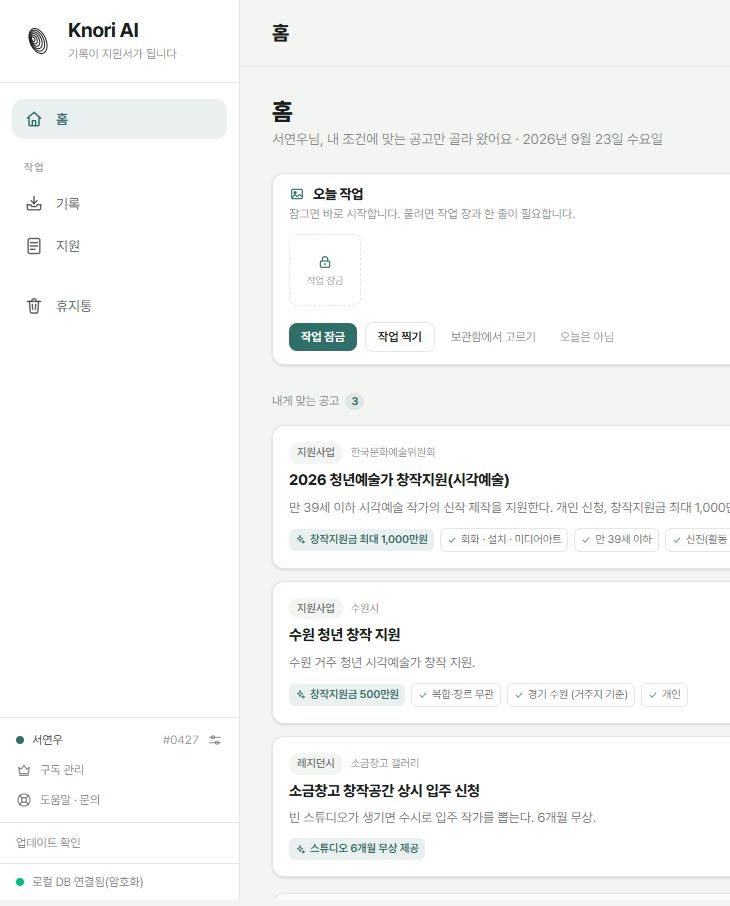Viewport: 730px width, 906px height.
Task: Click the 내게 맞는 공고 count badge 3
Action: coord(354,401)
